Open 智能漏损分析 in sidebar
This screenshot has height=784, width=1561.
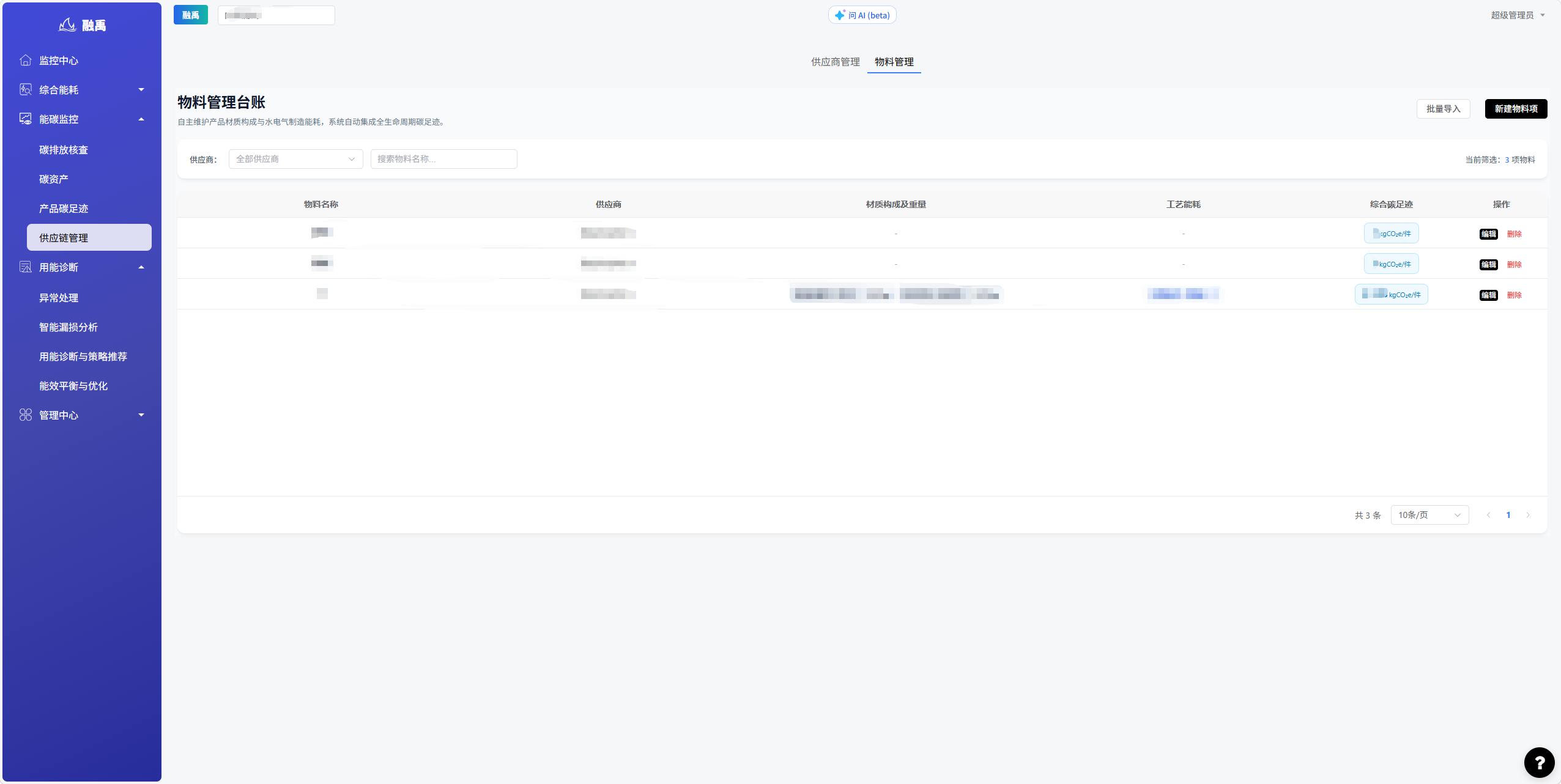(69, 327)
